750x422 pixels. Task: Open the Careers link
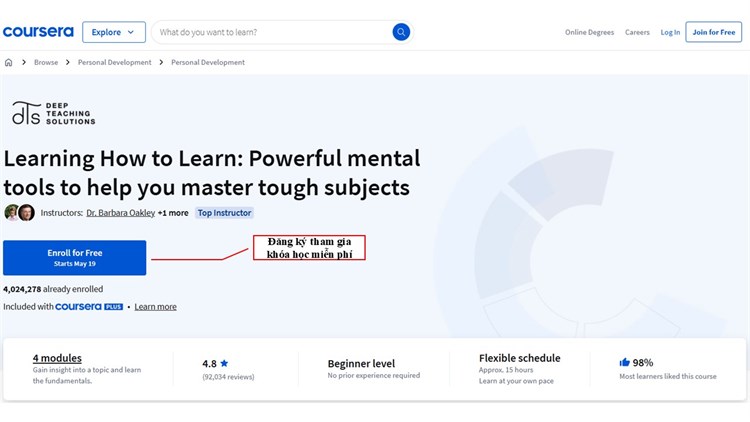(x=637, y=32)
